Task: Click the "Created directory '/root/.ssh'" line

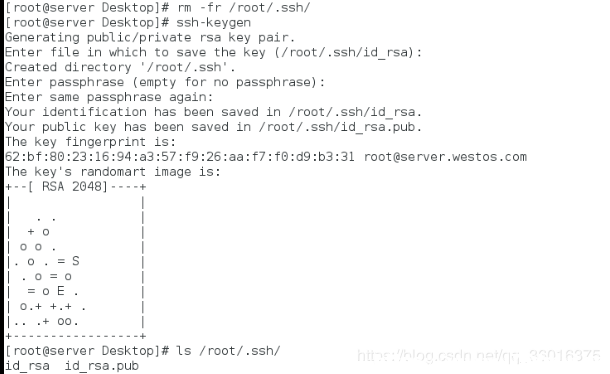Action: pyautogui.click(x=120, y=67)
